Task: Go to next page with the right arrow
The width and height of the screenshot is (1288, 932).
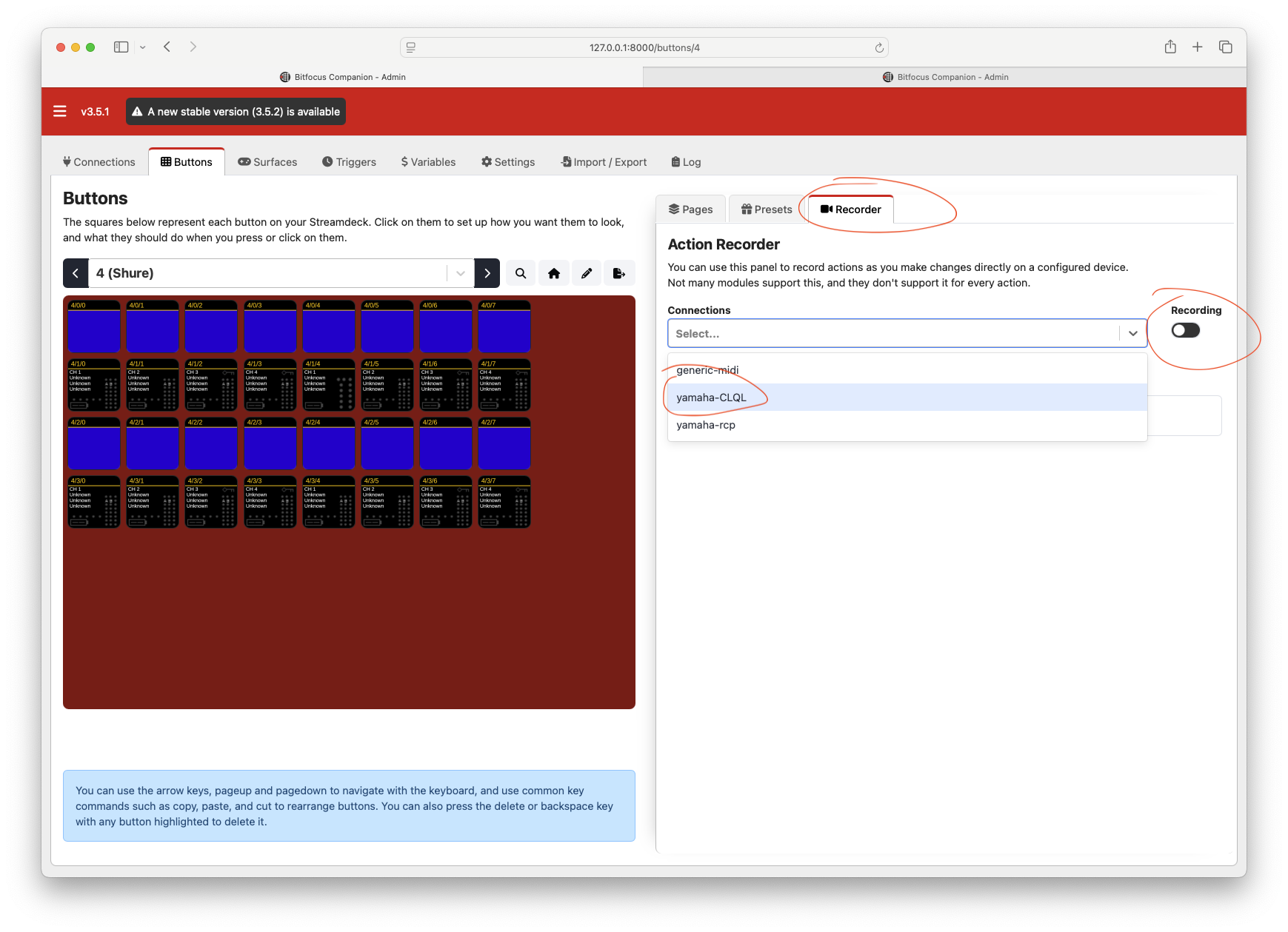Action: 487,273
